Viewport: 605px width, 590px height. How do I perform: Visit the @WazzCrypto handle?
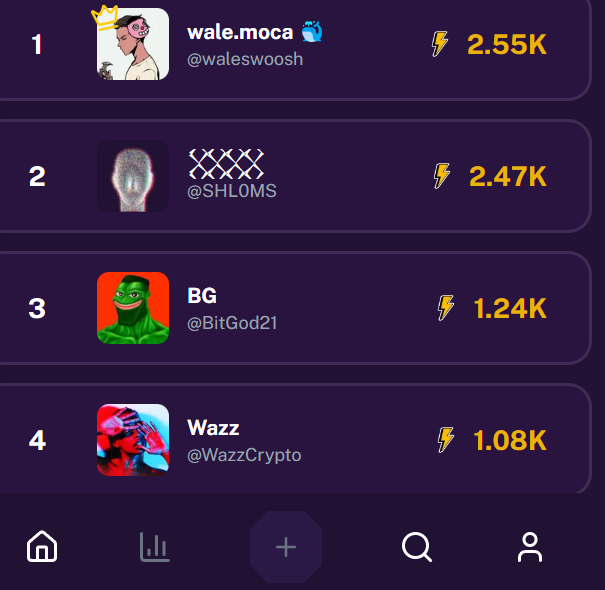point(244,455)
